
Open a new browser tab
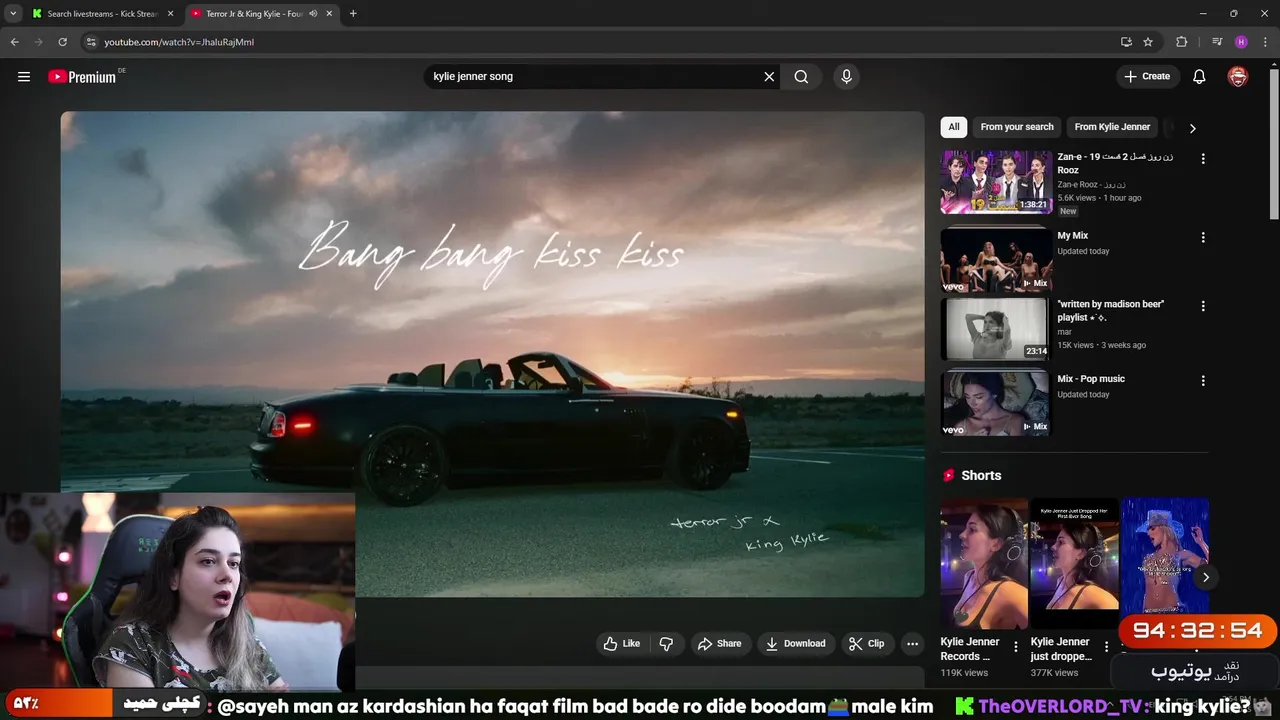353,14
